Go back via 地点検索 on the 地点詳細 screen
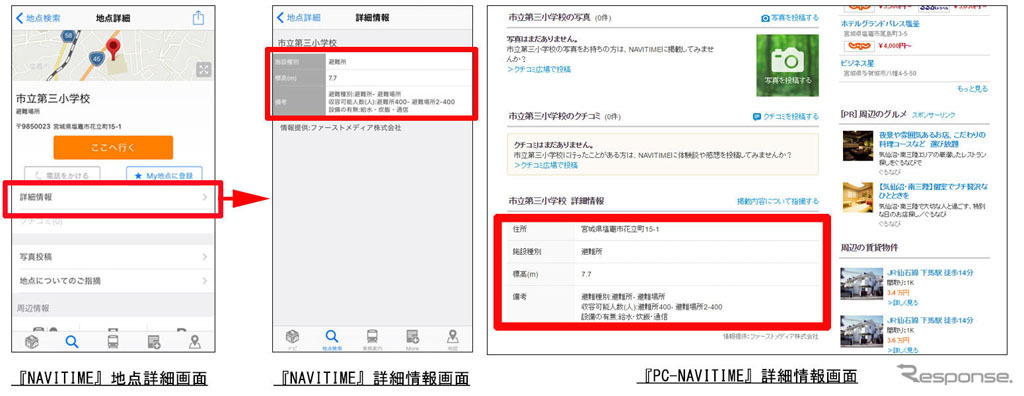The width and height of the screenshot is (1024, 396). [x=37, y=18]
